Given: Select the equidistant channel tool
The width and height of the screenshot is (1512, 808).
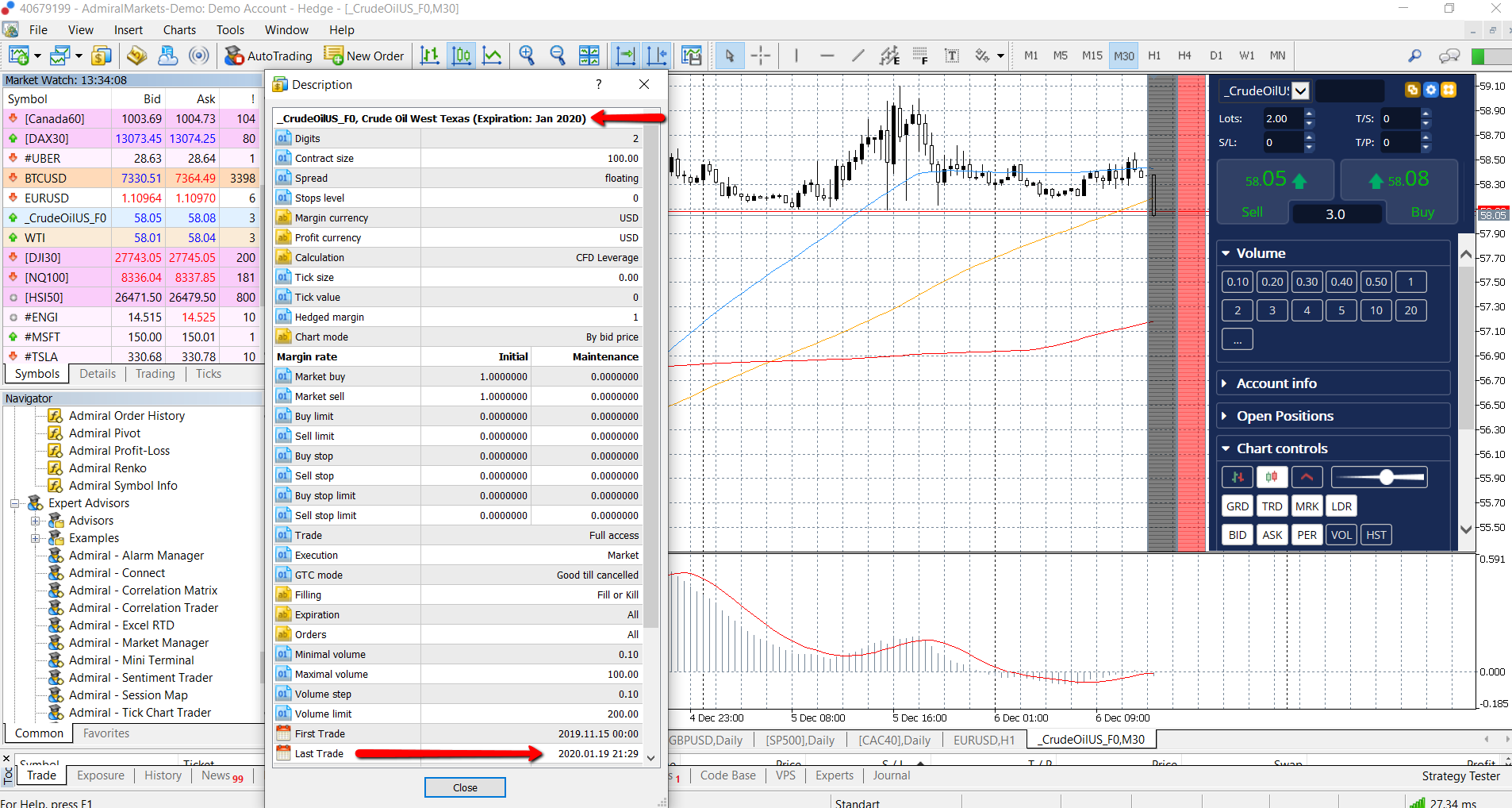Looking at the screenshot, I should click(889, 56).
